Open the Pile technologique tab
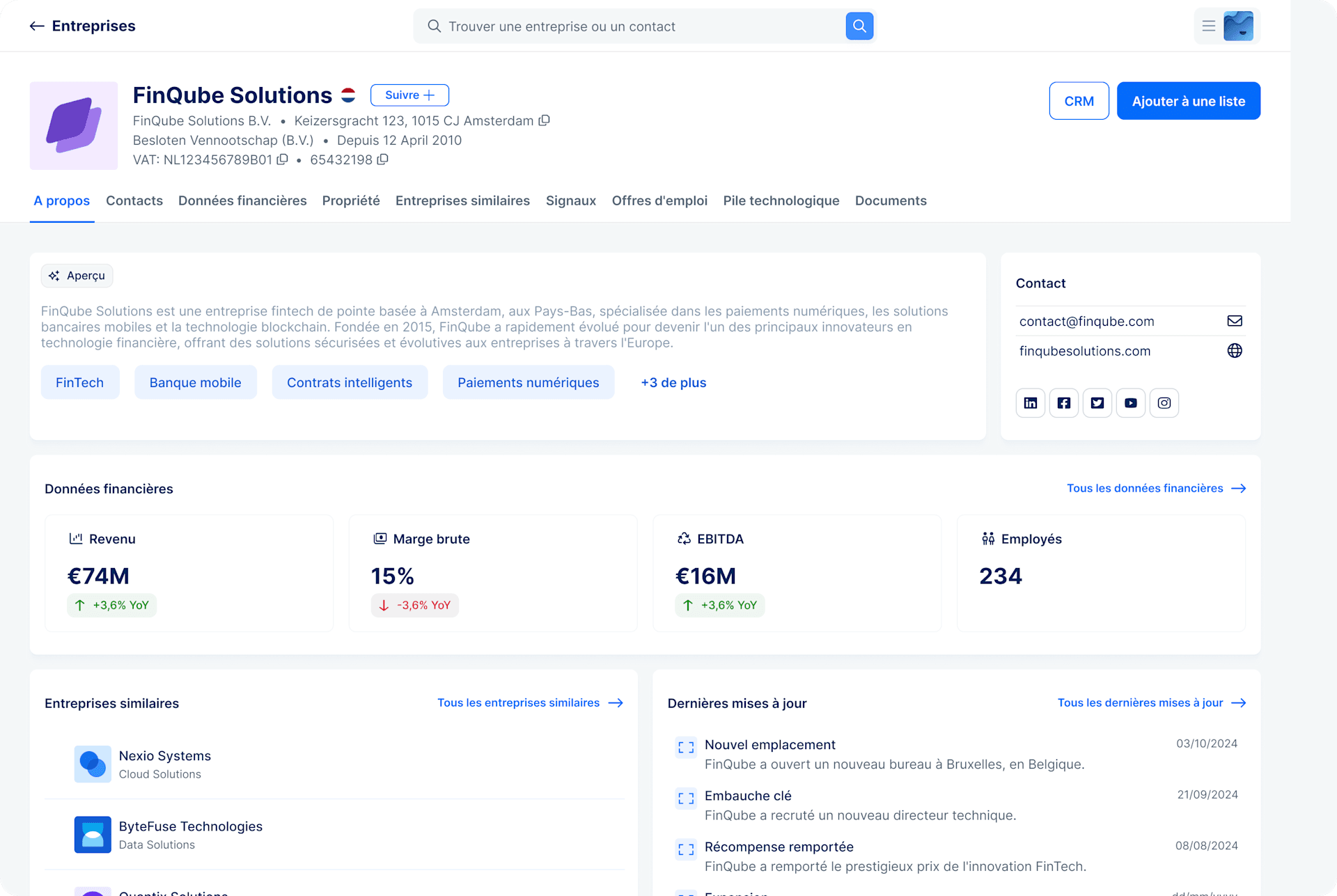The height and width of the screenshot is (896, 1337). pyautogui.click(x=781, y=201)
